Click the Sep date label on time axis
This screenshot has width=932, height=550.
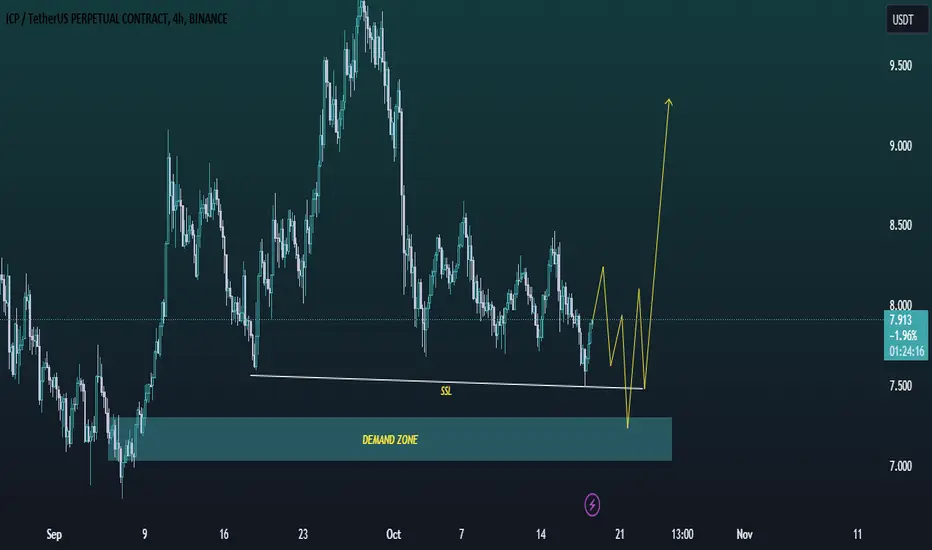pos(54,535)
